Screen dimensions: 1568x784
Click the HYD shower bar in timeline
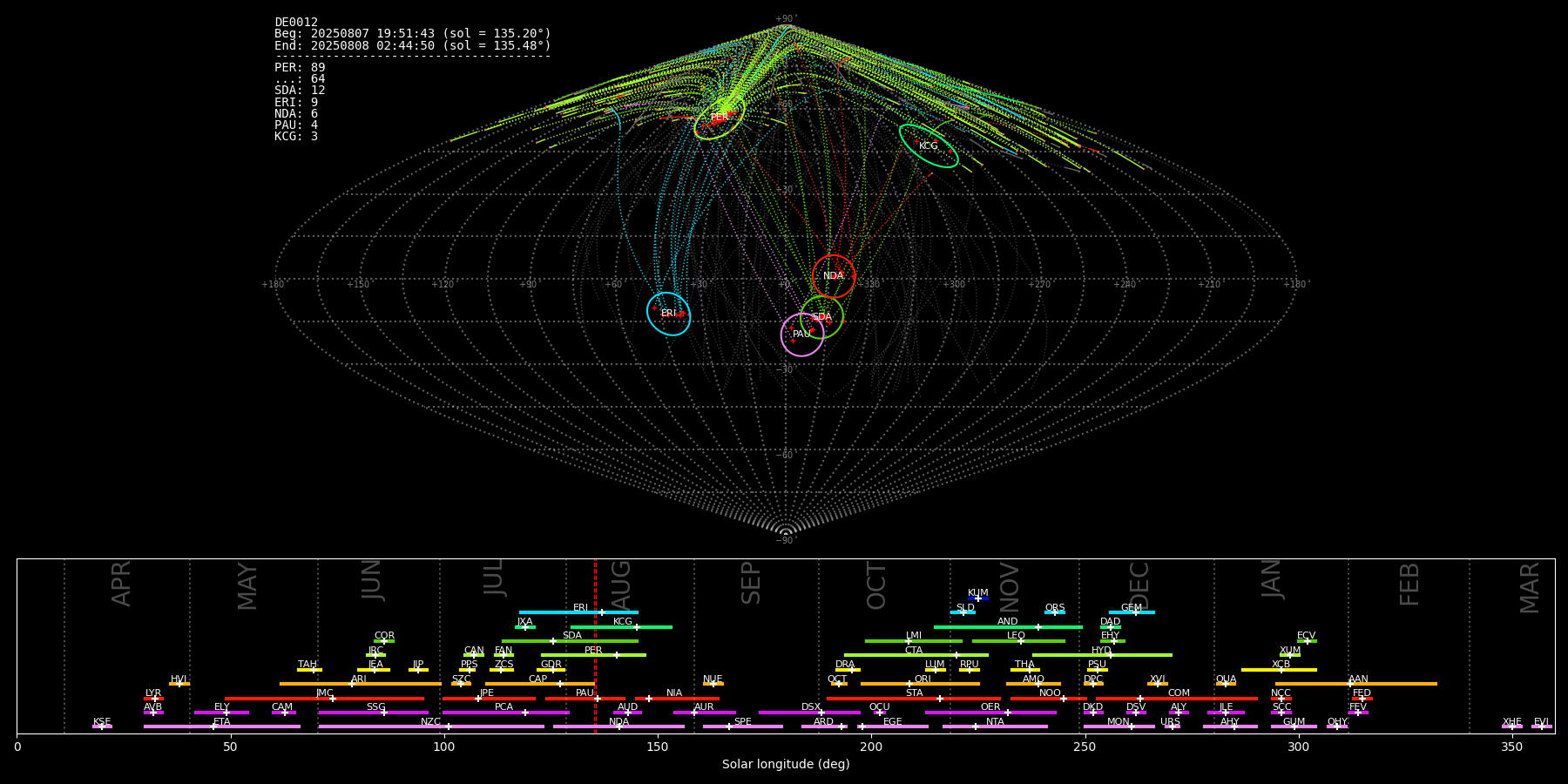1102,655
